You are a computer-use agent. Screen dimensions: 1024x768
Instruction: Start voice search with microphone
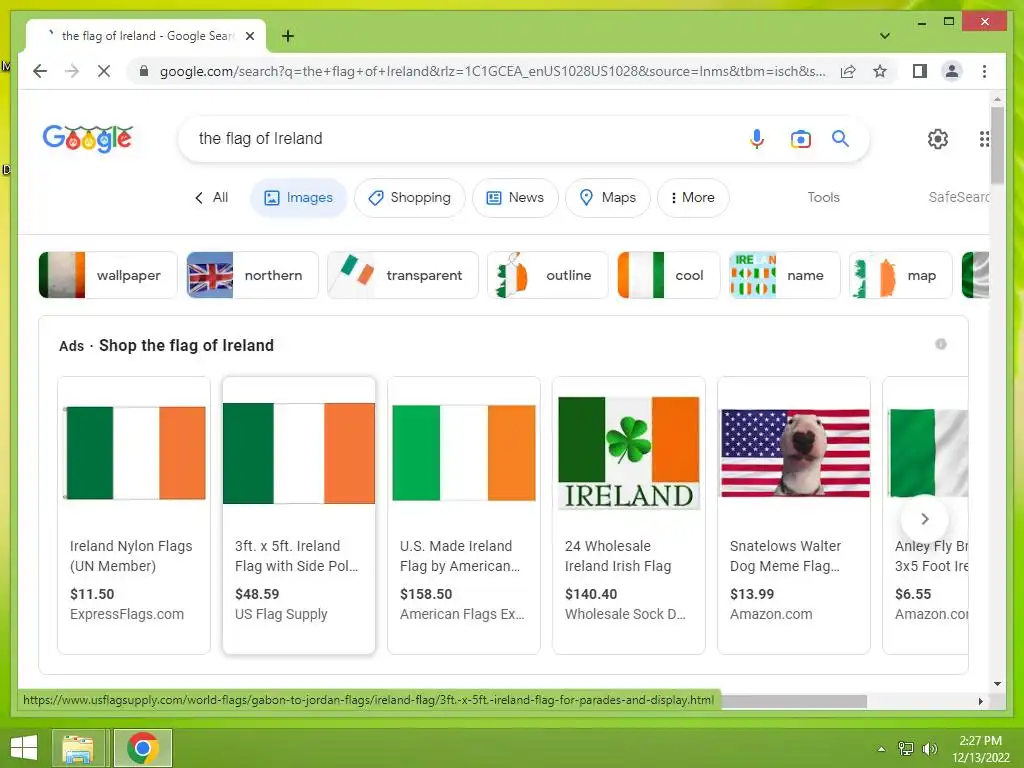pyautogui.click(x=757, y=138)
